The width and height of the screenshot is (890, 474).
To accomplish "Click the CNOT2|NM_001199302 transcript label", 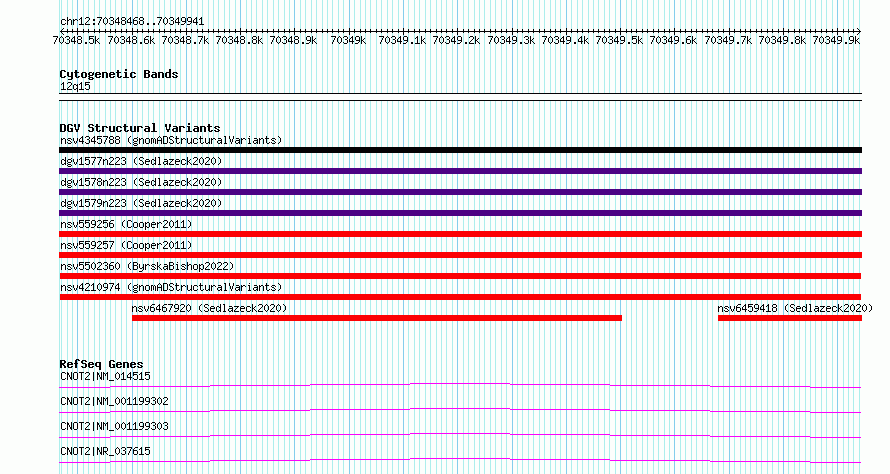I will (x=114, y=401).
